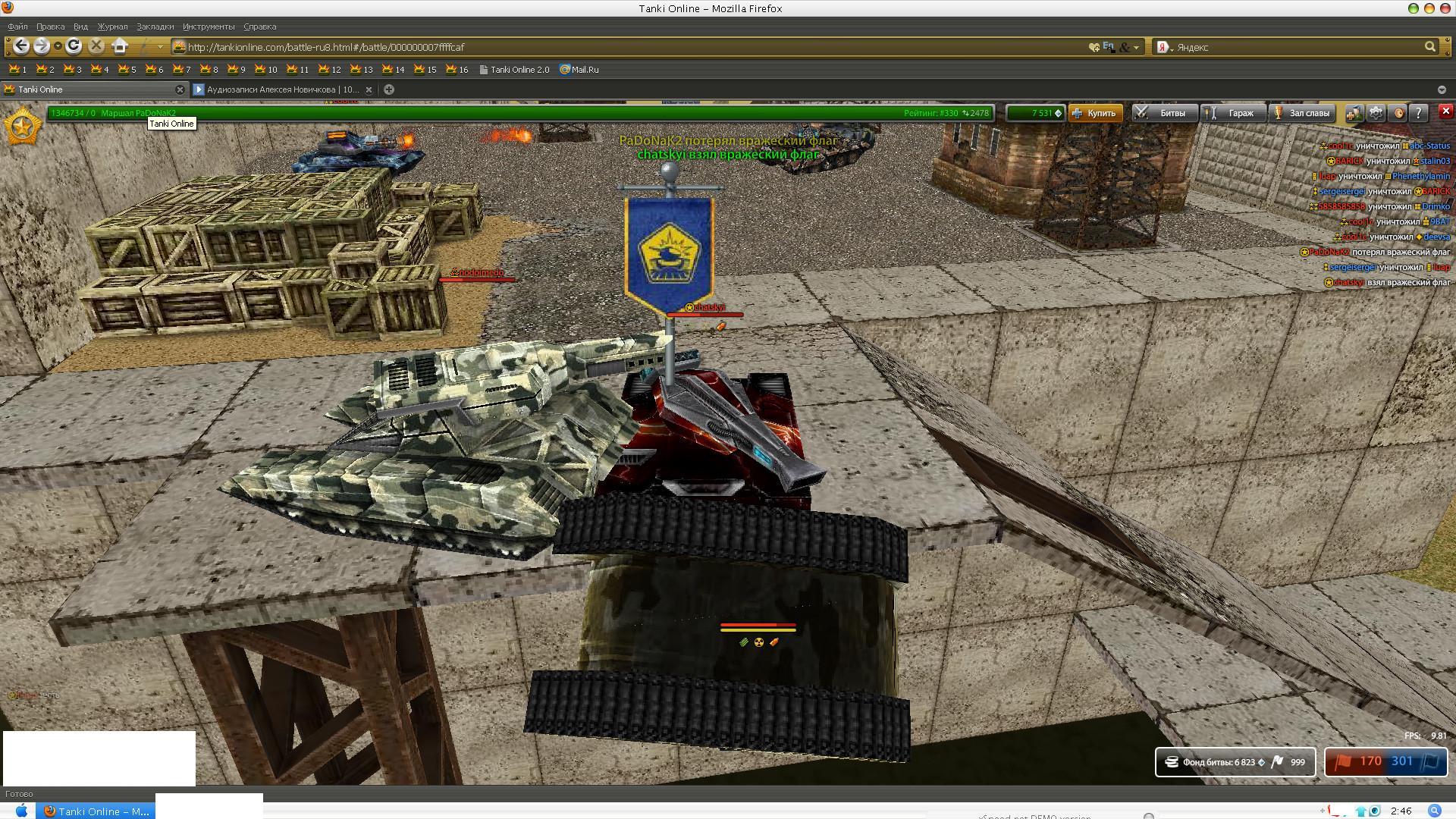Toggle the sound icon in the game toolbar

point(1398,113)
